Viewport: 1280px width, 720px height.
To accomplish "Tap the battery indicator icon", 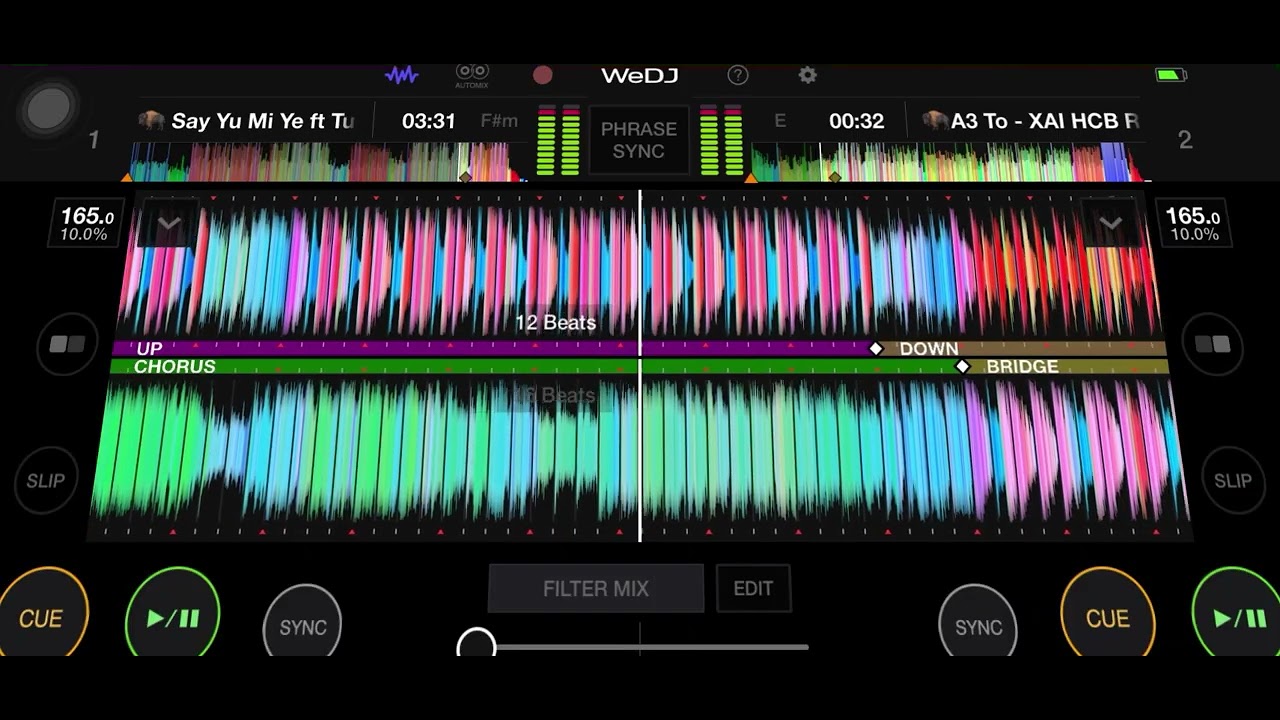I will (x=1171, y=75).
